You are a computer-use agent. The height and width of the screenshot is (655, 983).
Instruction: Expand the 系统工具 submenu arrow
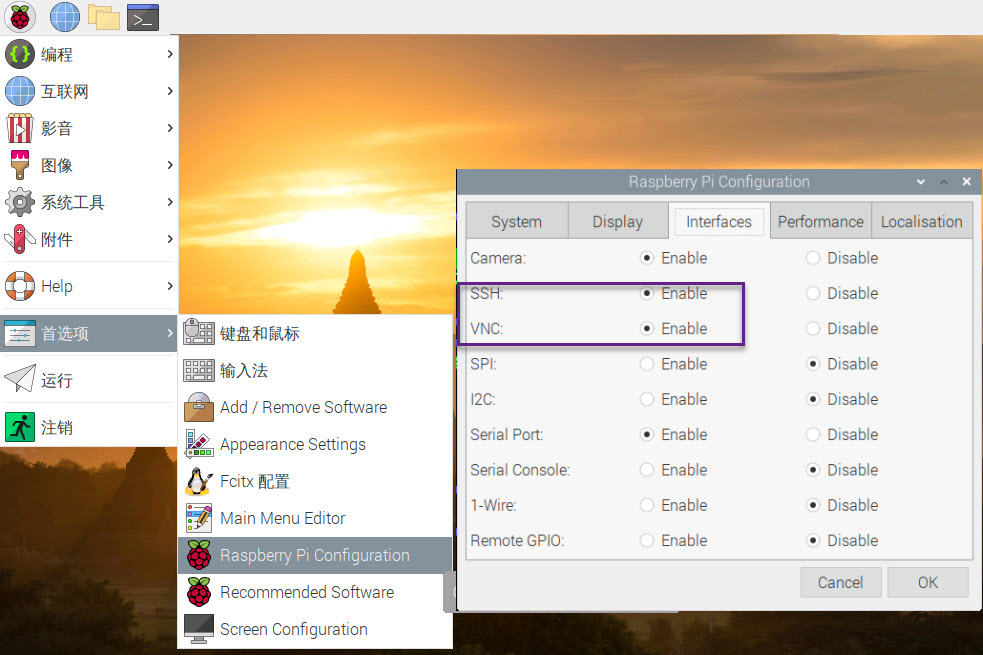tap(170, 202)
